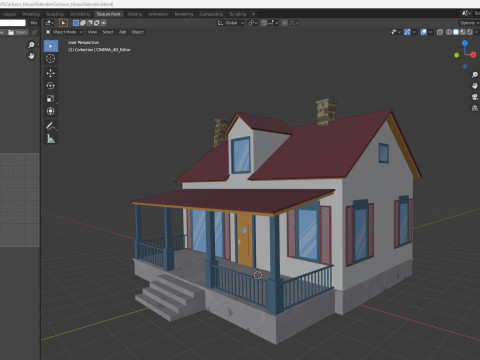
Task: Open the Options dropdown
Action: [469, 23]
